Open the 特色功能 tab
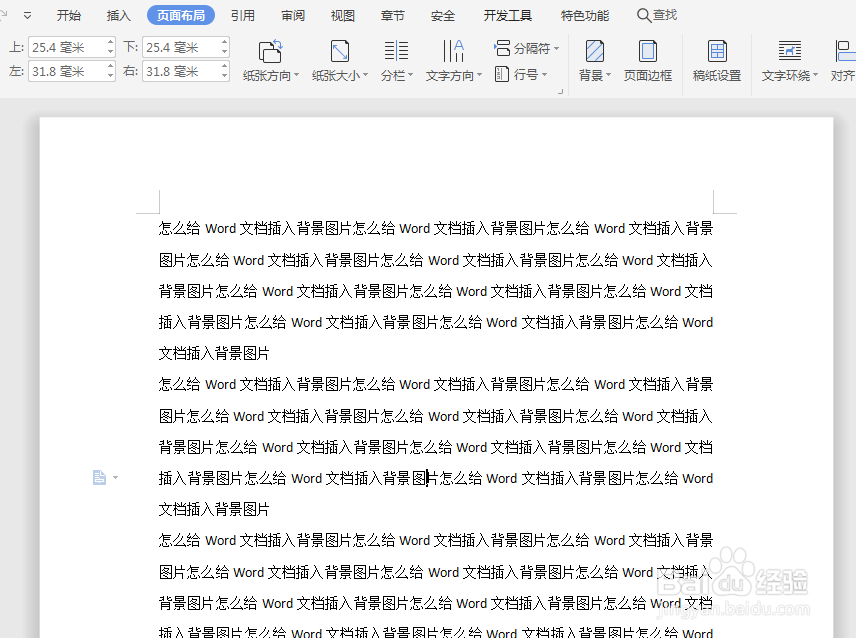 (x=585, y=15)
